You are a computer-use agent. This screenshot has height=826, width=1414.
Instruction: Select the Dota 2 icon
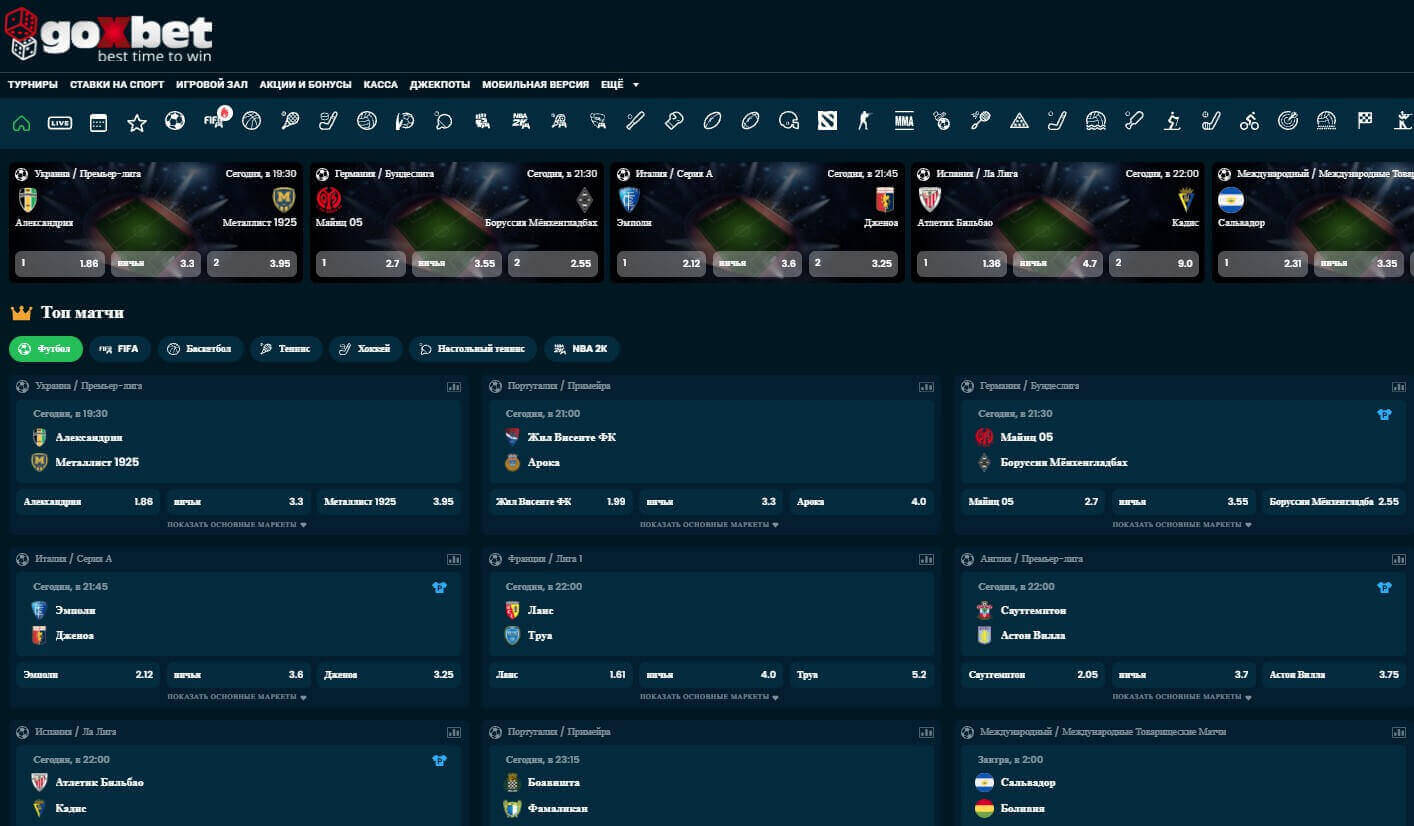tap(827, 121)
